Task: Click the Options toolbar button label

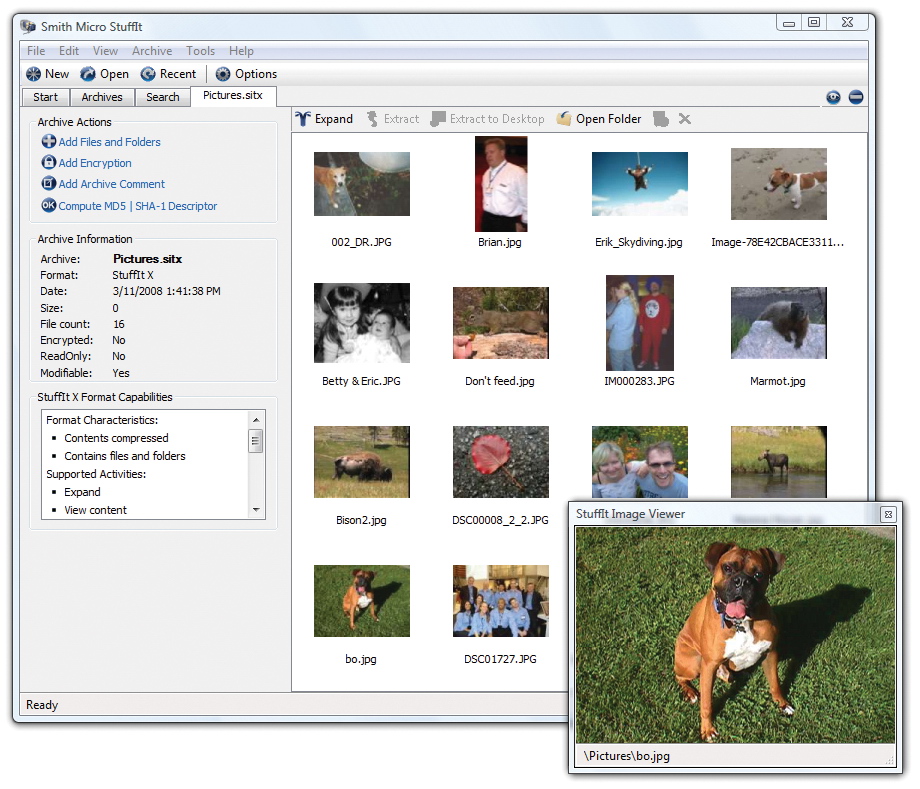Action: pyautogui.click(x=256, y=74)
